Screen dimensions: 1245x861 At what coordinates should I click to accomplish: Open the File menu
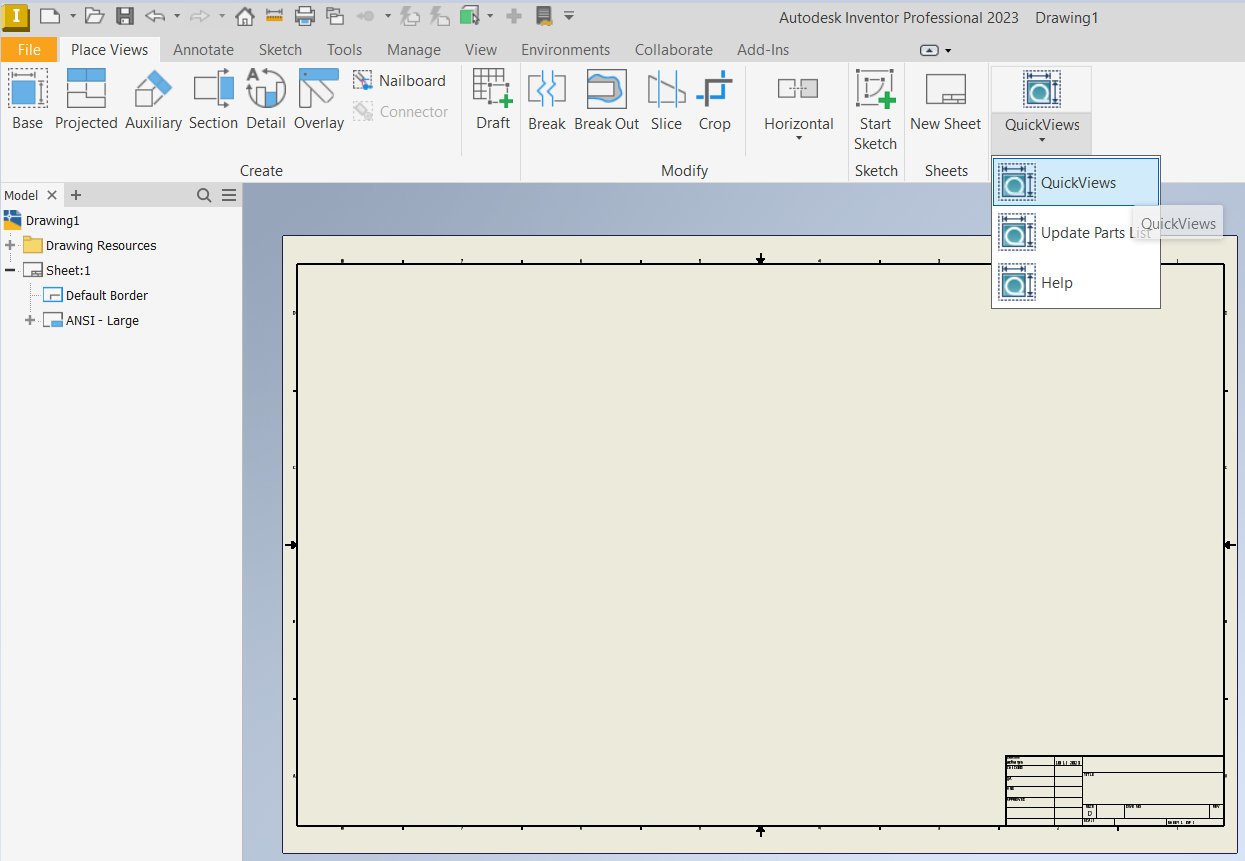click(29, 50)
